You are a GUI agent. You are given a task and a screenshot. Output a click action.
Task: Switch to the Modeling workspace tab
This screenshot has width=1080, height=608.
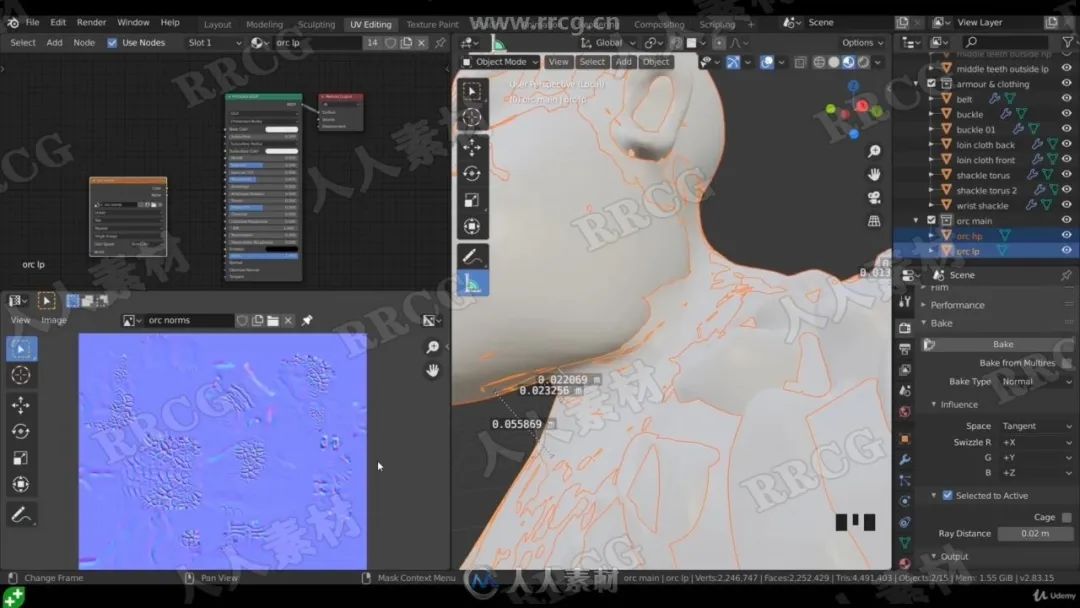point(264,24)
